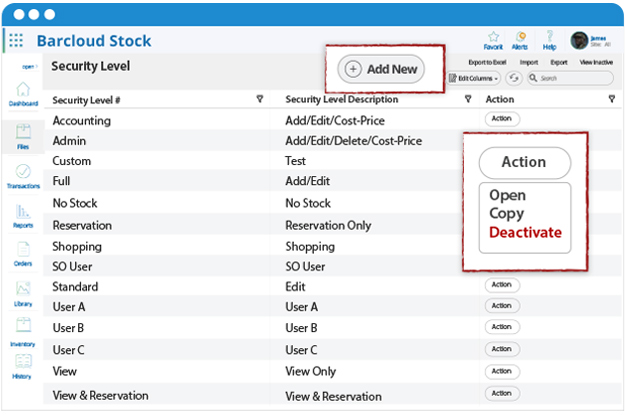This screenshot has height=415, width=626.
Task: Click the enlarged Action button
Action: (525, 163)
